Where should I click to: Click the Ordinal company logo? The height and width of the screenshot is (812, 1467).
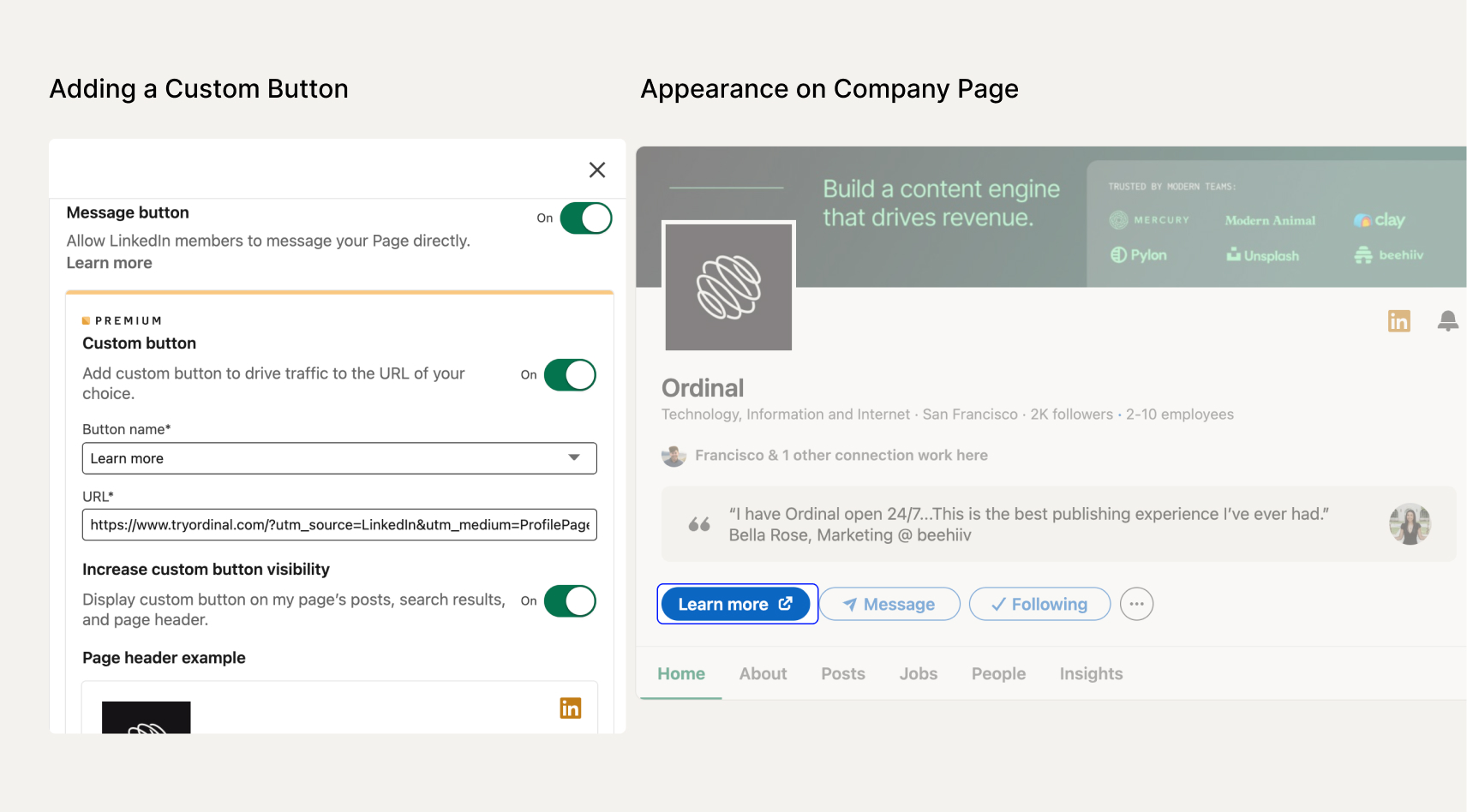point(728,287)
